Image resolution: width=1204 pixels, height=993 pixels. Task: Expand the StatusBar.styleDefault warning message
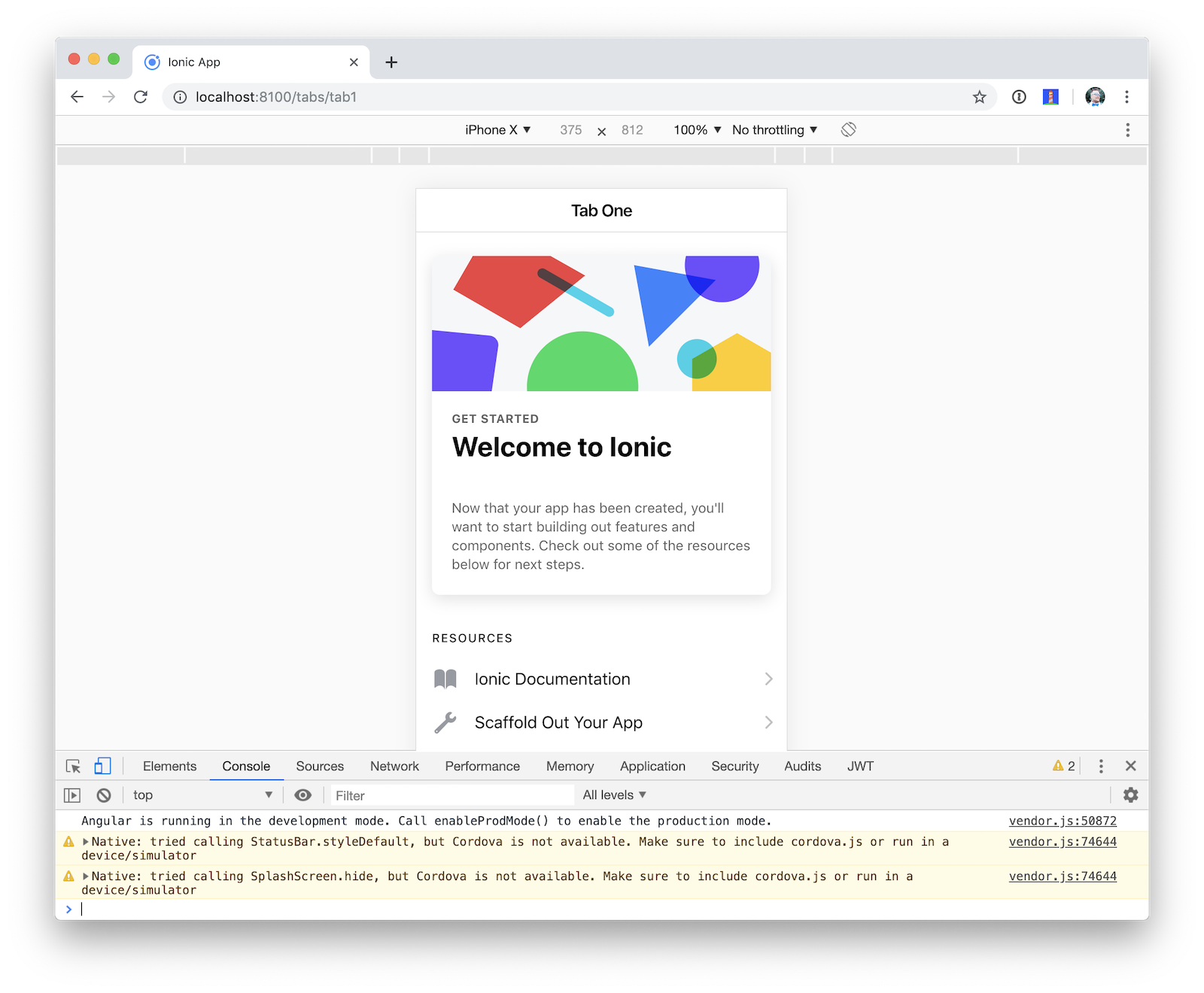(86, 842)
